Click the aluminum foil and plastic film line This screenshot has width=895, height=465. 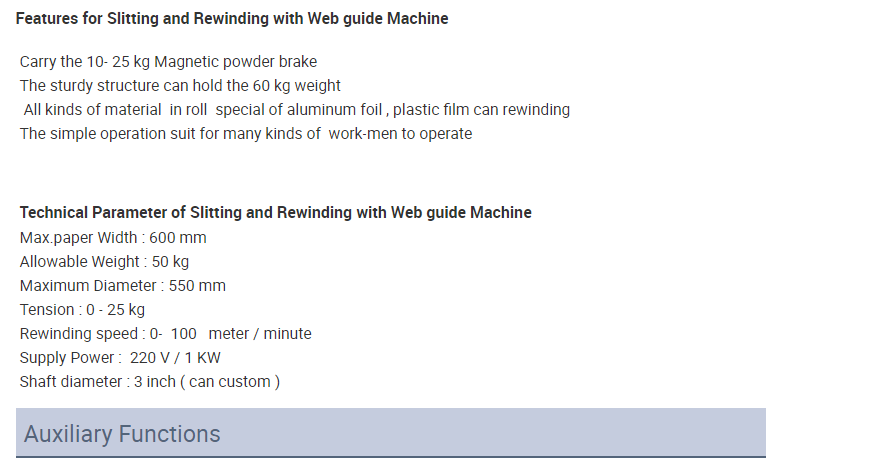pos(297,110)
